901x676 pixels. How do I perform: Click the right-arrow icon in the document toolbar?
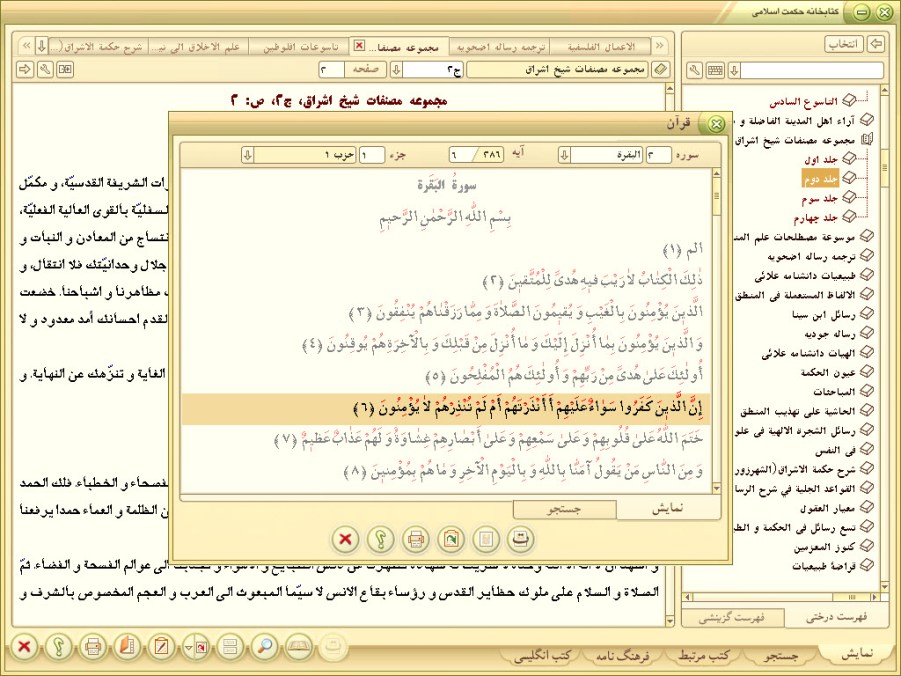[25, 70]
